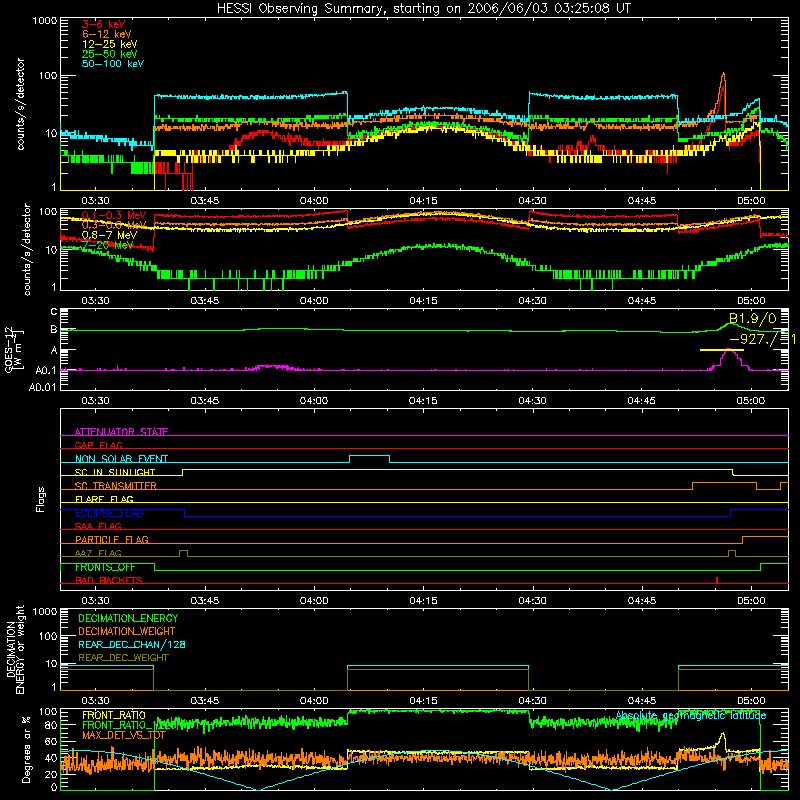
Task: Click the 'A0.01' tick label on GOES axis
Action: click(43, 387)
